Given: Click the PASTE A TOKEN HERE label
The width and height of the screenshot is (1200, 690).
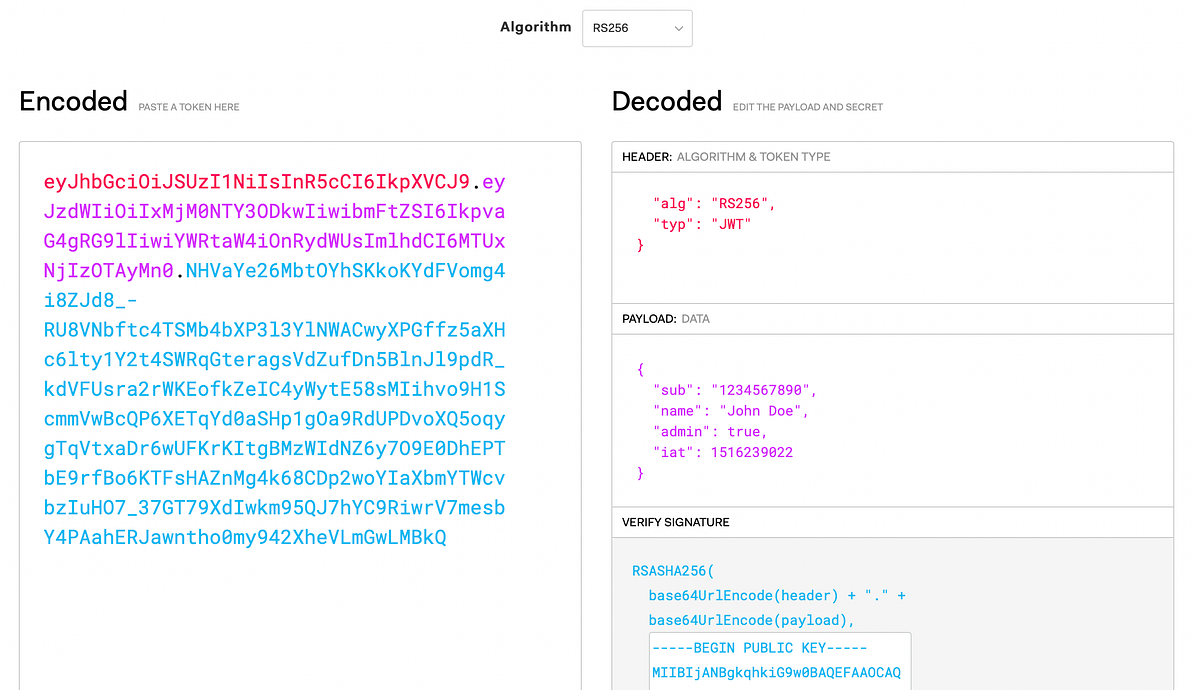Looking at the screenshot, I should (x=188, y=106).
